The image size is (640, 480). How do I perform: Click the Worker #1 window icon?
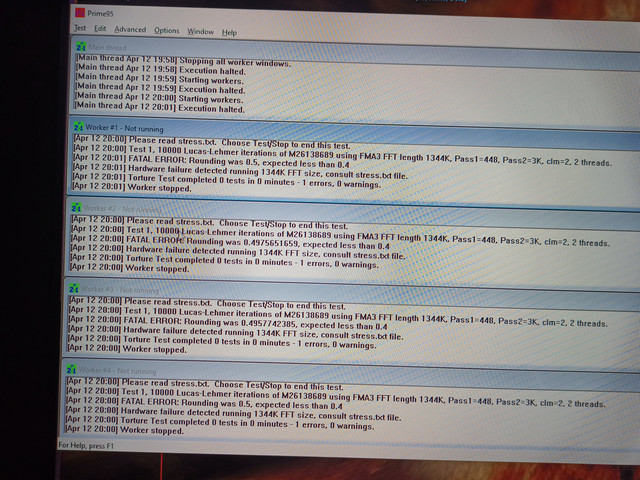tap(76, 126)
